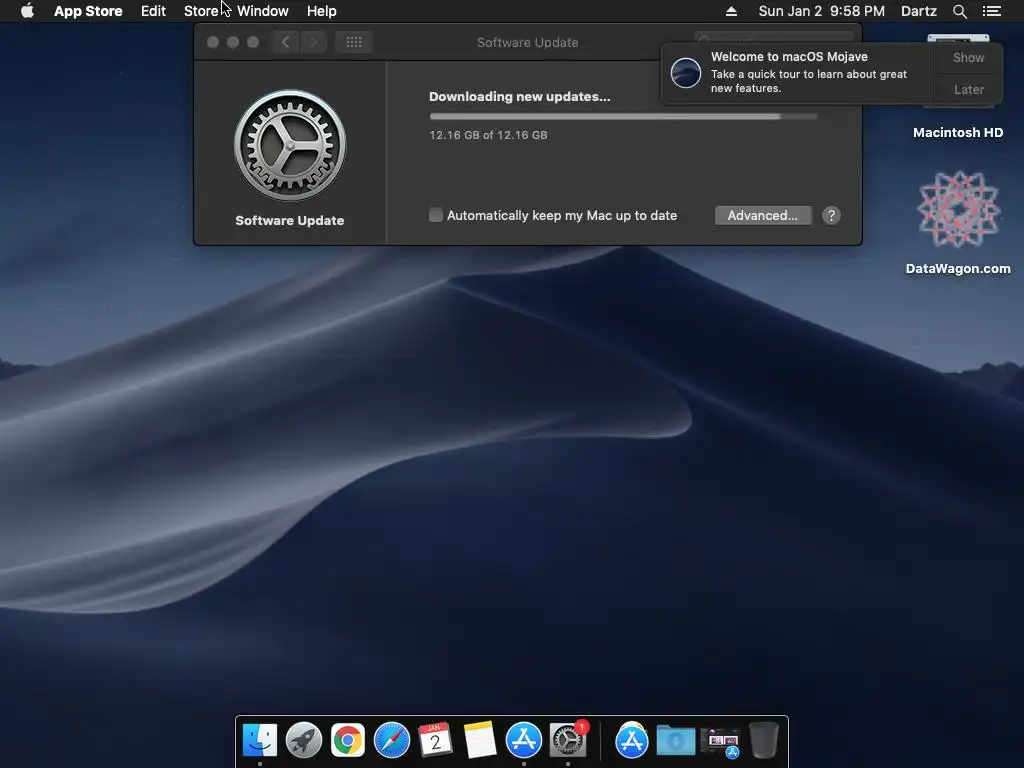Go back with the left chevron
The height and width of the screenshot is (768, 1024).
285,42
